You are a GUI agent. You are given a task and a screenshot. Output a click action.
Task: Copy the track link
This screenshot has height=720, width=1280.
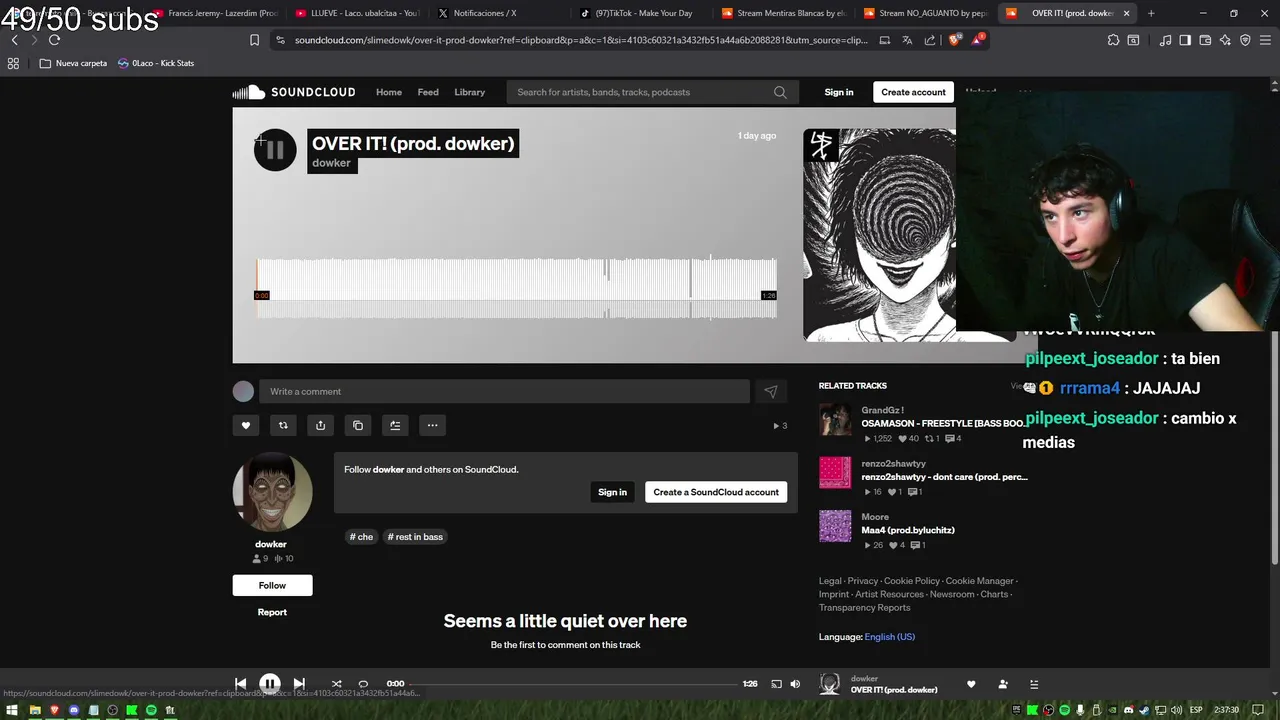(x=358, y=425)
